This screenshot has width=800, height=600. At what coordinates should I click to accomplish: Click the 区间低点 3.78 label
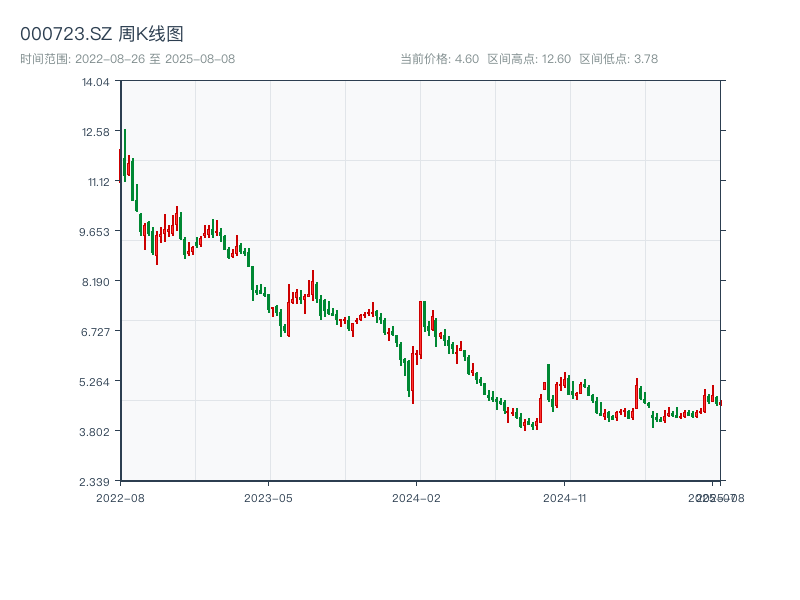click(x=618, y=59)
